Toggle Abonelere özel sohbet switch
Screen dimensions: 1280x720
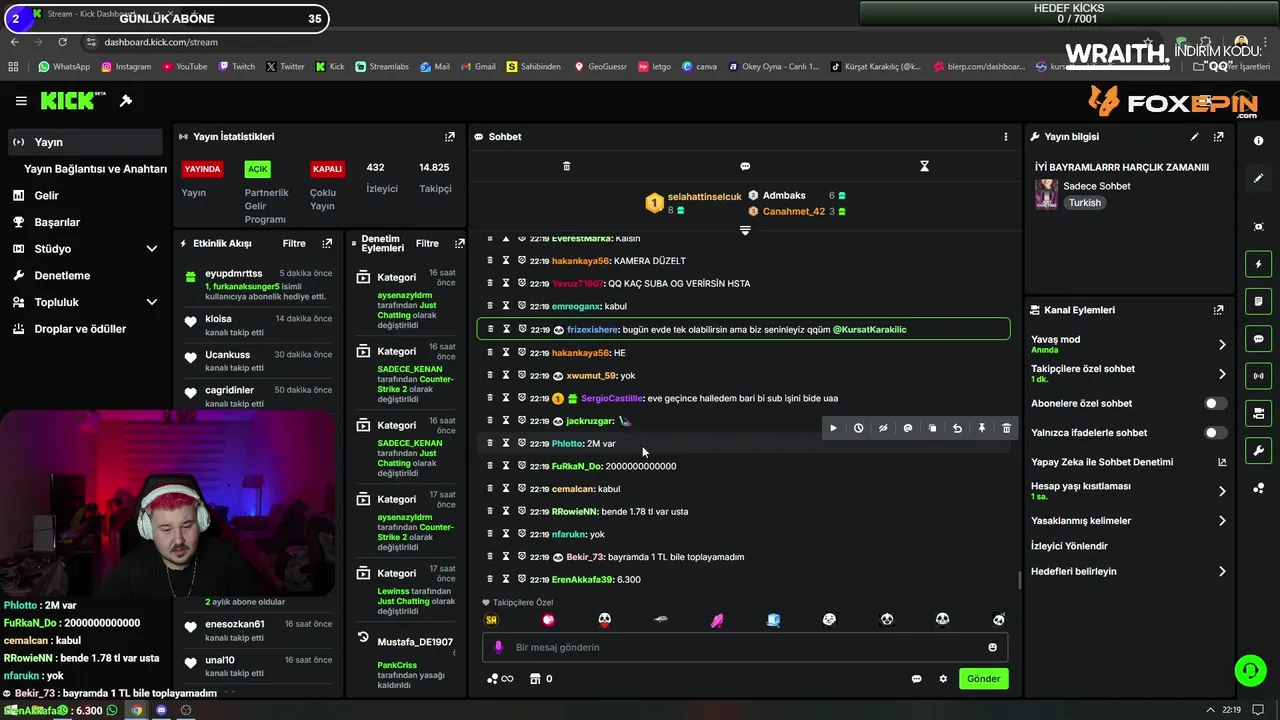click(x=1215, y=404)
